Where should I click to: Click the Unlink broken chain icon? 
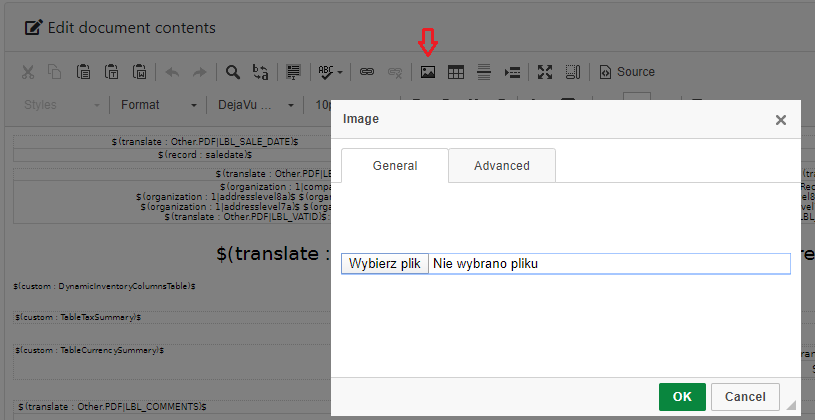click(395, 72)
